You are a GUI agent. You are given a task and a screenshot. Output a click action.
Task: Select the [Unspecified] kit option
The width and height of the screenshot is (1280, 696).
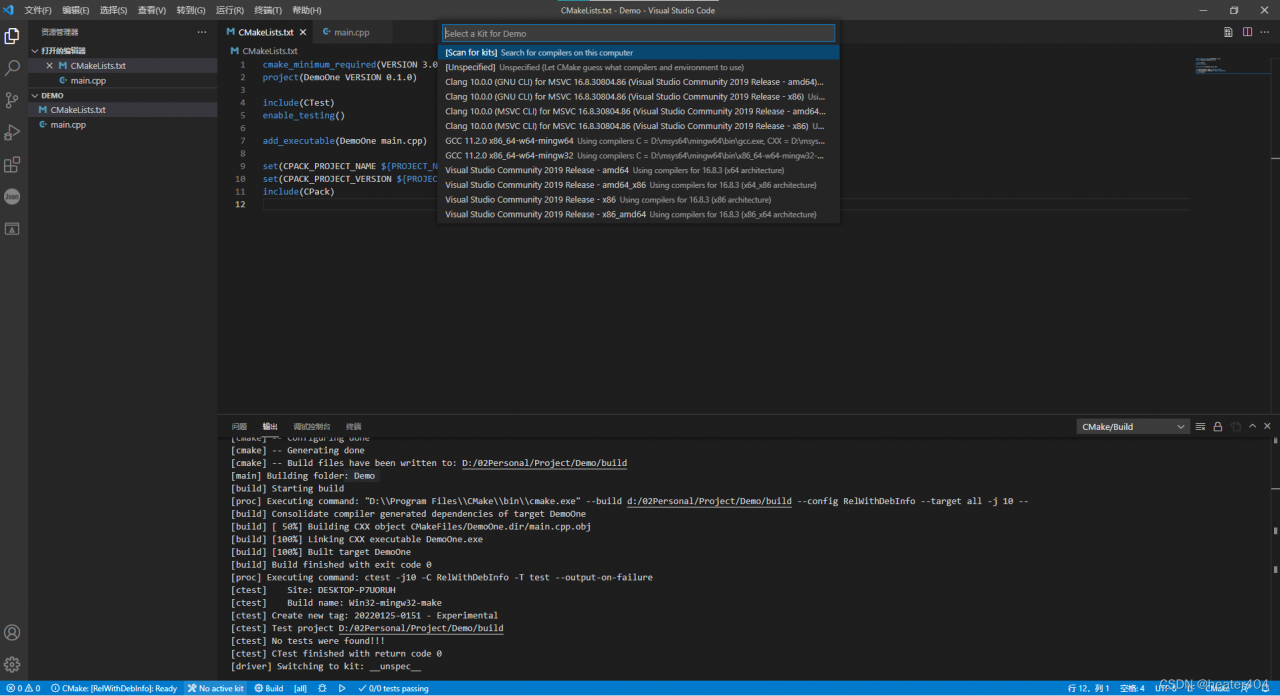[638, 67]
